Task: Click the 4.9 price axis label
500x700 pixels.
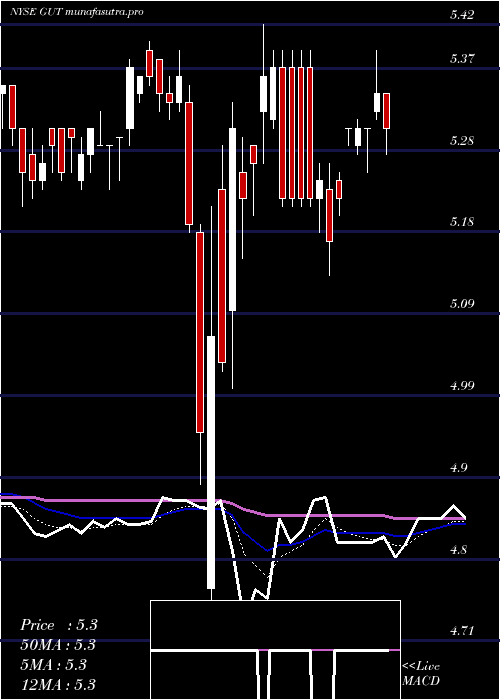Action: click(459, 468)
